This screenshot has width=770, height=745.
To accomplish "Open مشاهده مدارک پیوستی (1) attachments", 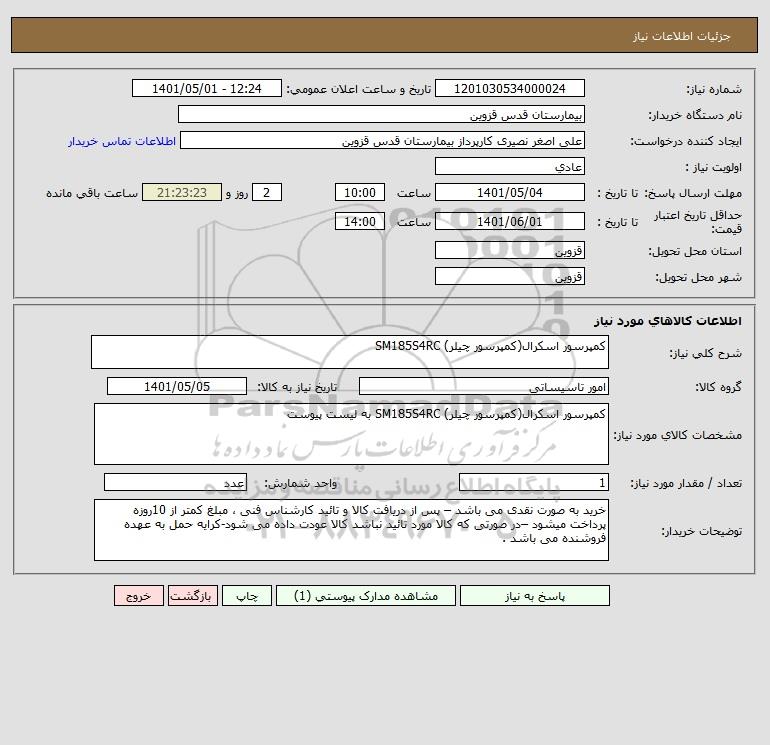I will 366,596.
